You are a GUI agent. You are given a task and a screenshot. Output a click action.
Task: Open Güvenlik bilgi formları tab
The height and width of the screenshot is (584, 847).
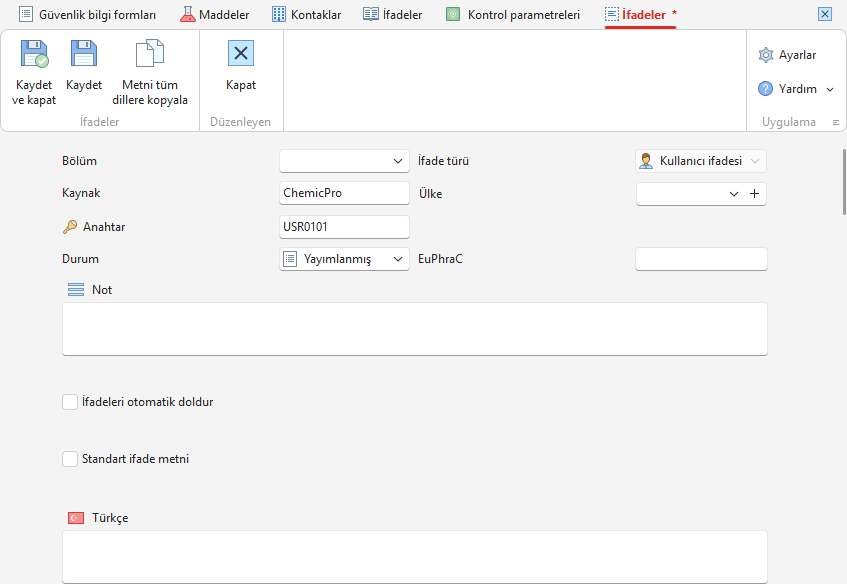click(x=88, y=15)
